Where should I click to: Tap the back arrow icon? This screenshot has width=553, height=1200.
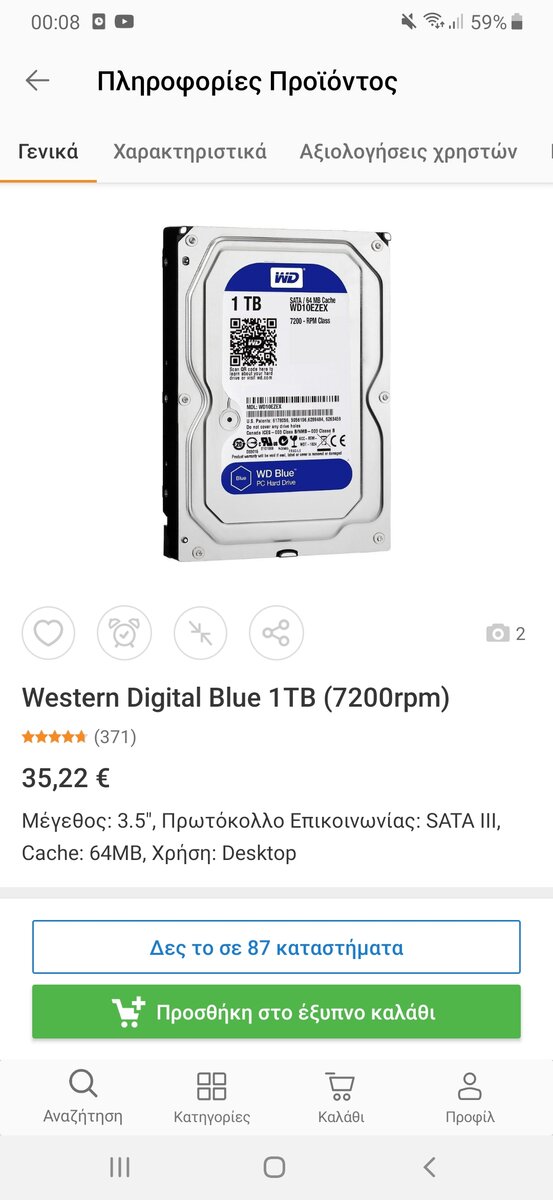click(37, 81)
